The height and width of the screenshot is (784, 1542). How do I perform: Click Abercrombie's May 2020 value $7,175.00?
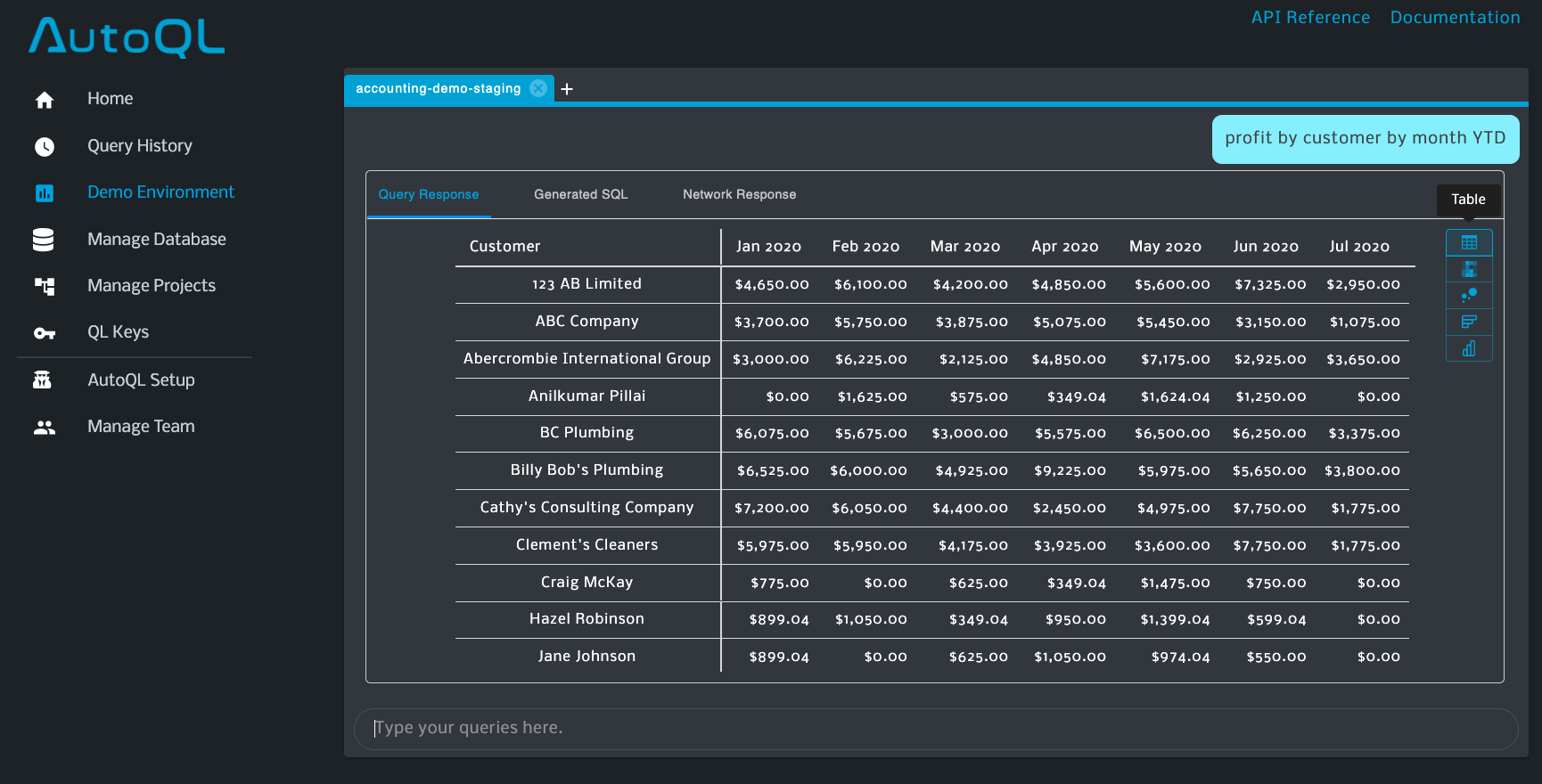[1176, 359]
